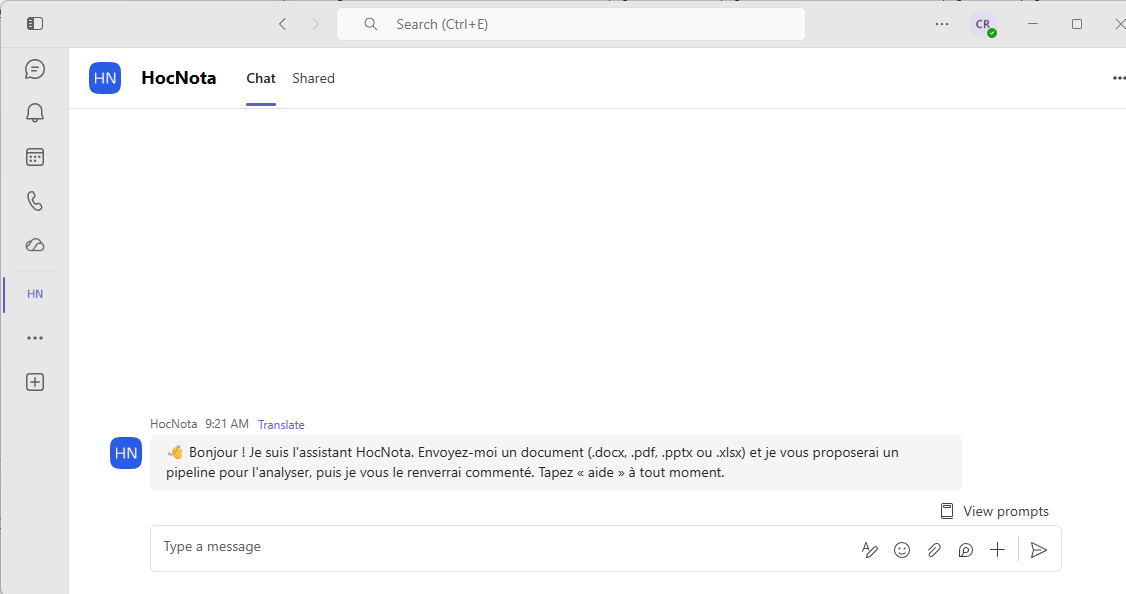
Task: Open the loop components chat icon
Action: click(x=965, y=550)
